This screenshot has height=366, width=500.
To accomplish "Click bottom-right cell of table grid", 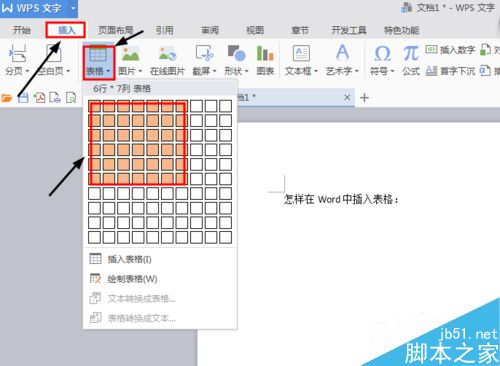I will 226,237.
